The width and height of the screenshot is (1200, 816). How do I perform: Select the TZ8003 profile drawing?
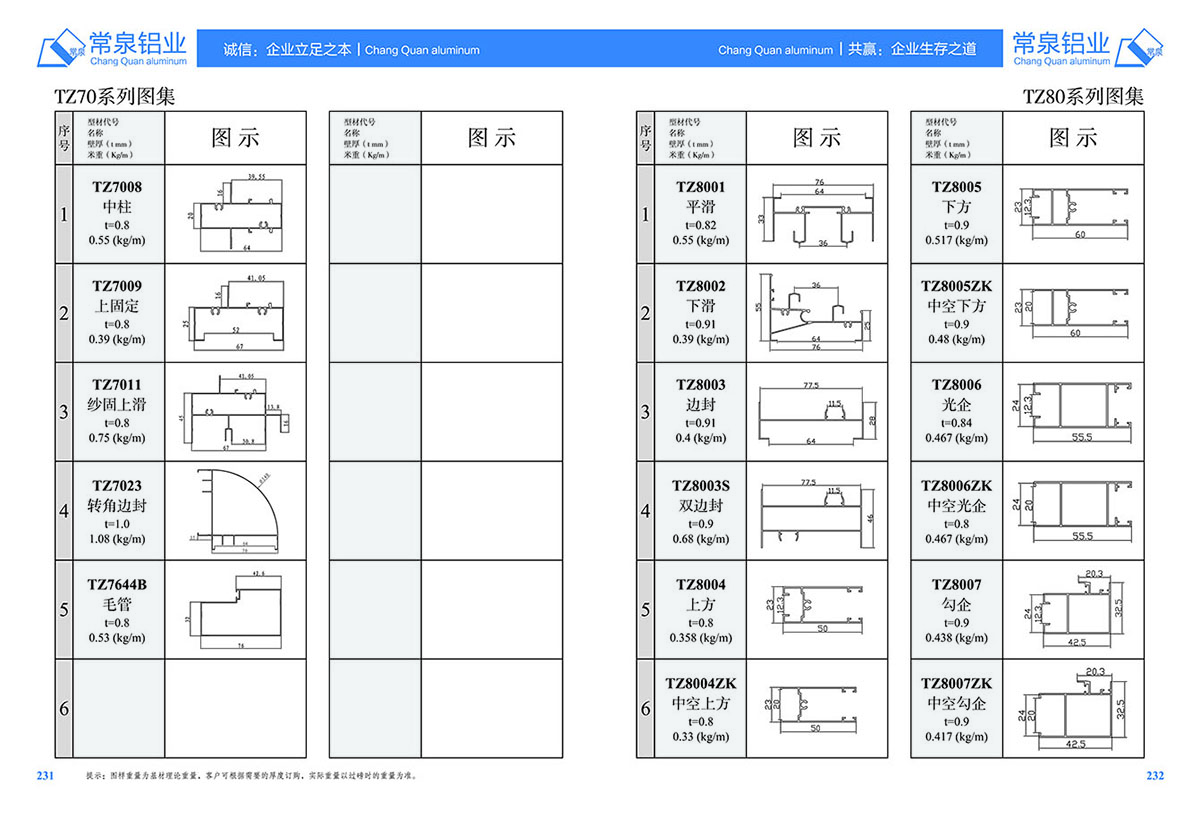tap(818, 411)
